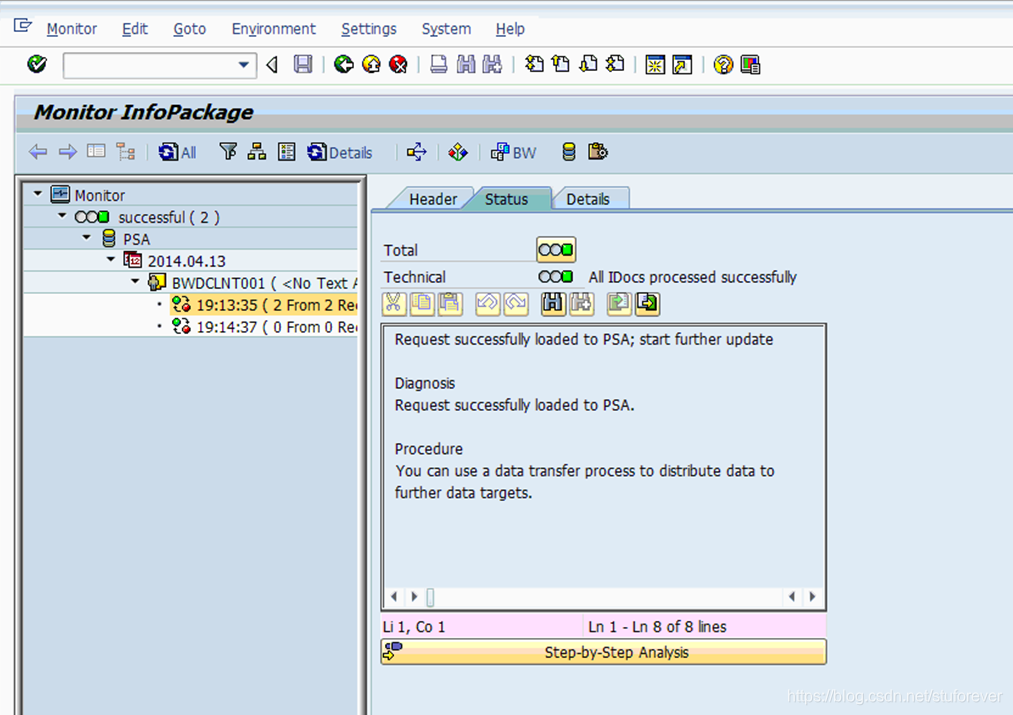Viewport: 1013px width, 715px height.
Task: Click the right scroll arrow at editor bottom-right
Action: tap(813, 597)
